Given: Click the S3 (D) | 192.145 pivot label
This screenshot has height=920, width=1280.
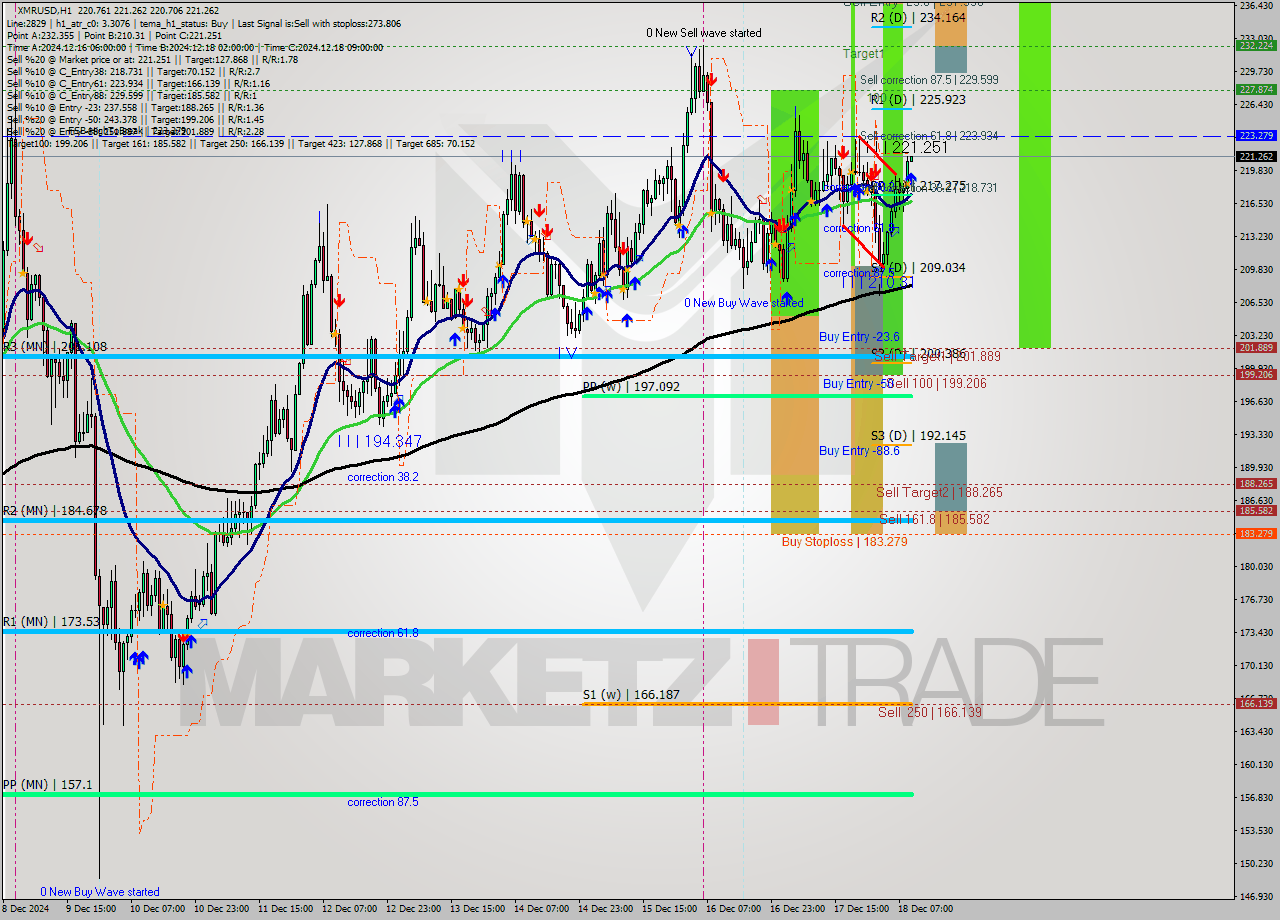Looking at the screenshot, I should point(918,436).
